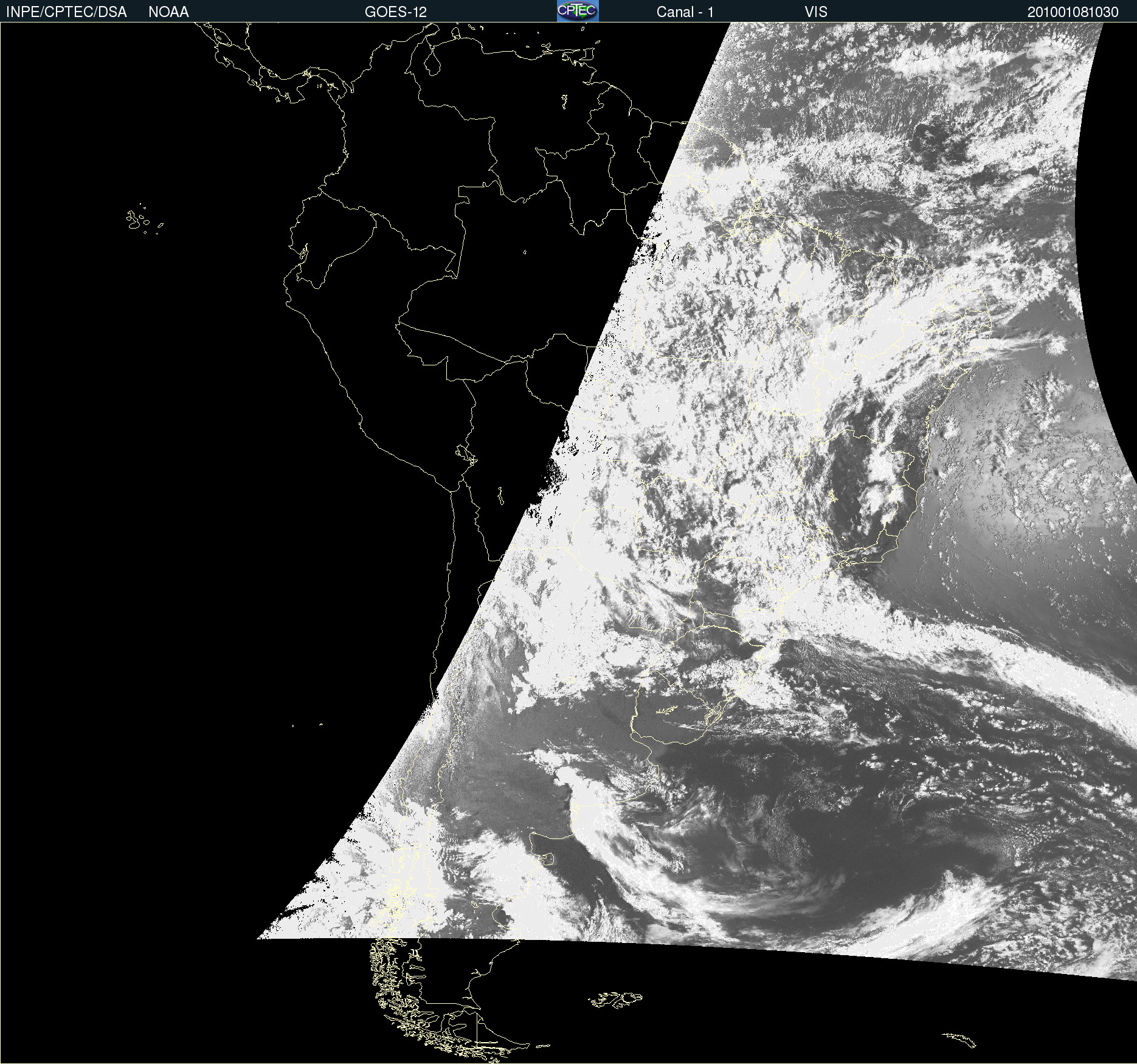
Task: Click the CPTEC logo in header
Action: 578,11
